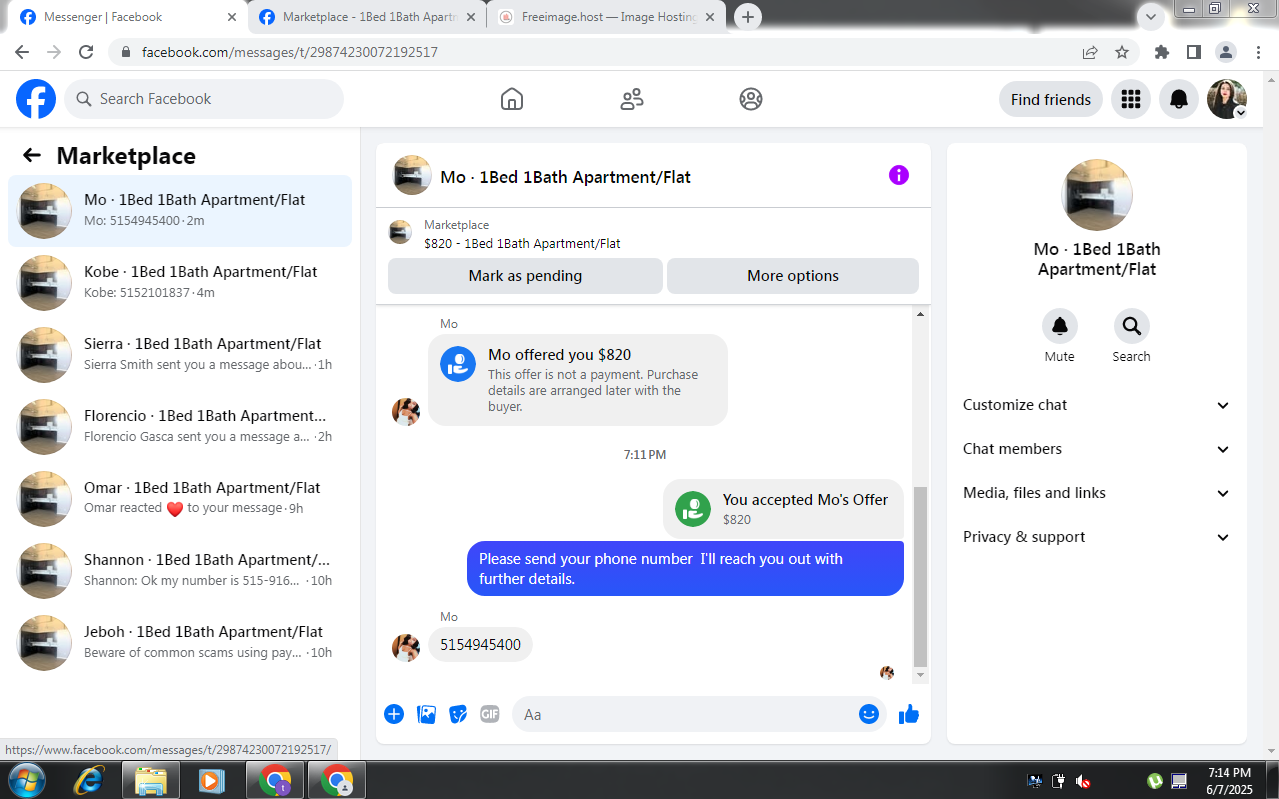Close the Freeimage.host tab
Screen dimensions: 1279x799
coord(709,17)
